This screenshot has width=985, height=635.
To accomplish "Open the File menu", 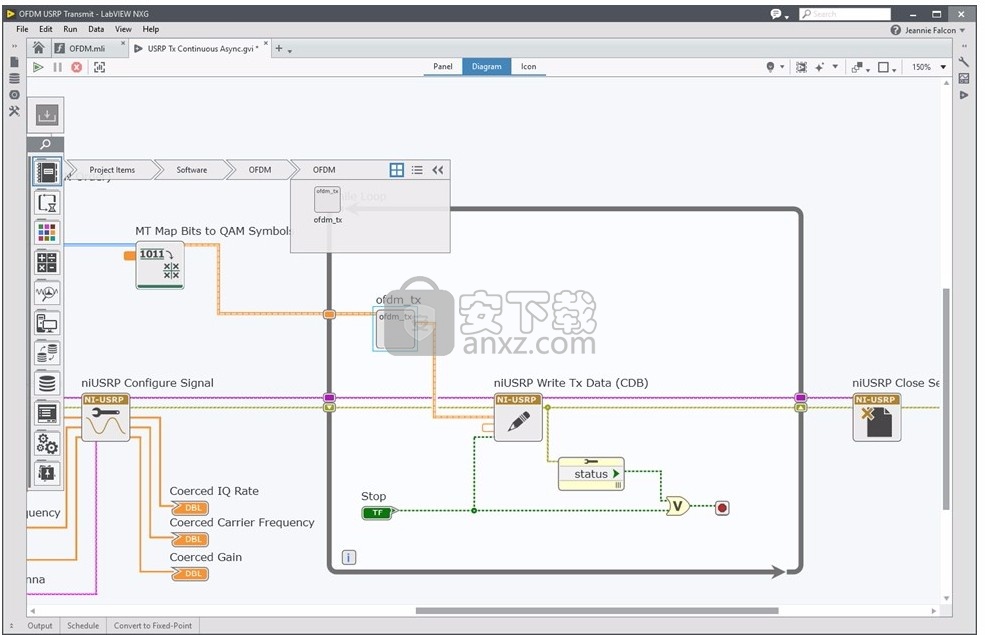I will 22,29.
